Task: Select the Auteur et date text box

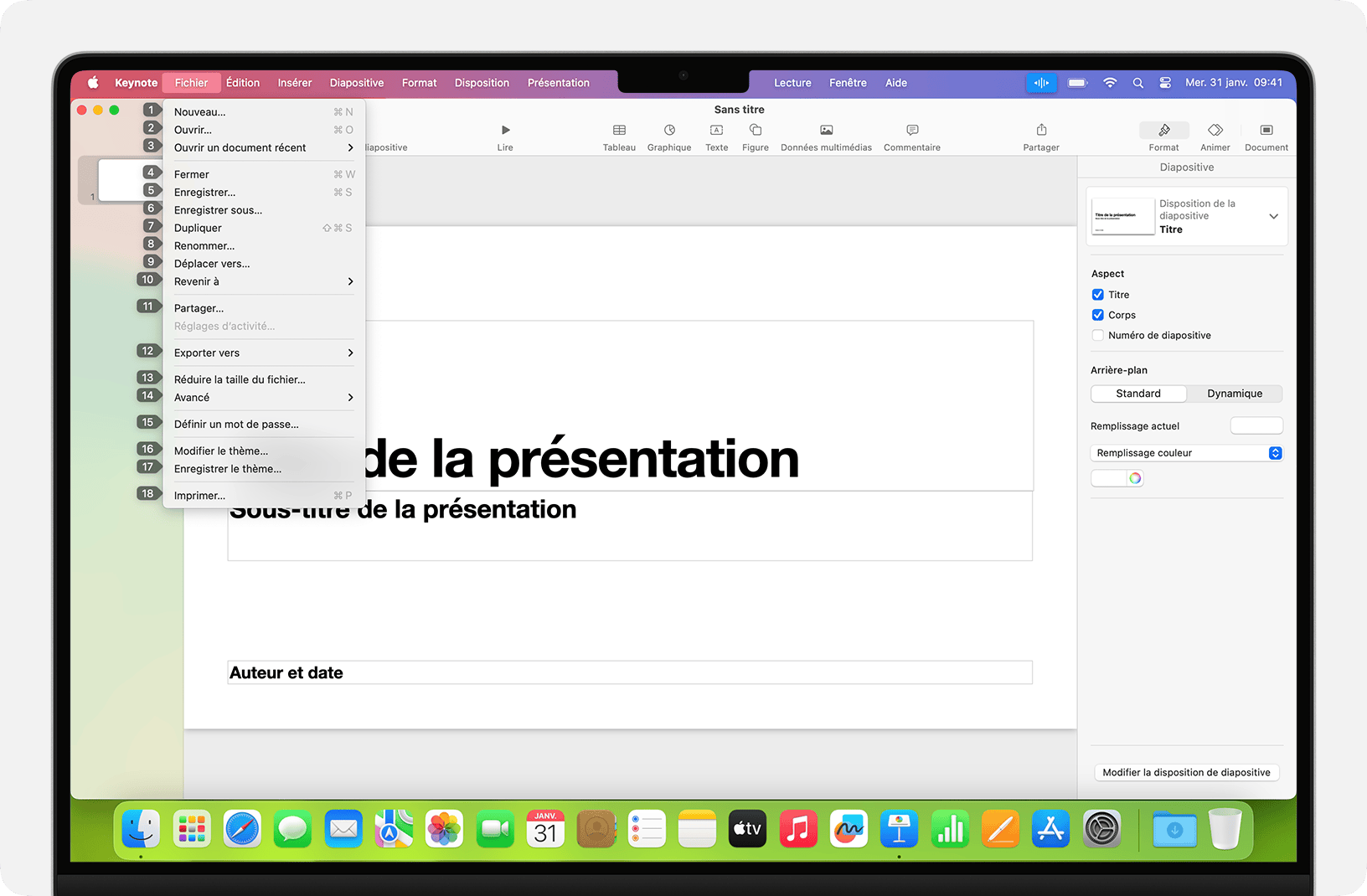Action: pos(630,672)
